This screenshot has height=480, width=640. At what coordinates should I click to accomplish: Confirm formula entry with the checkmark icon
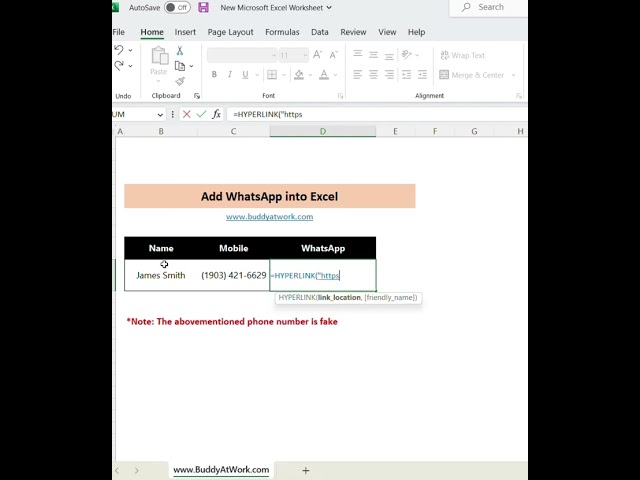click(201, 114)
